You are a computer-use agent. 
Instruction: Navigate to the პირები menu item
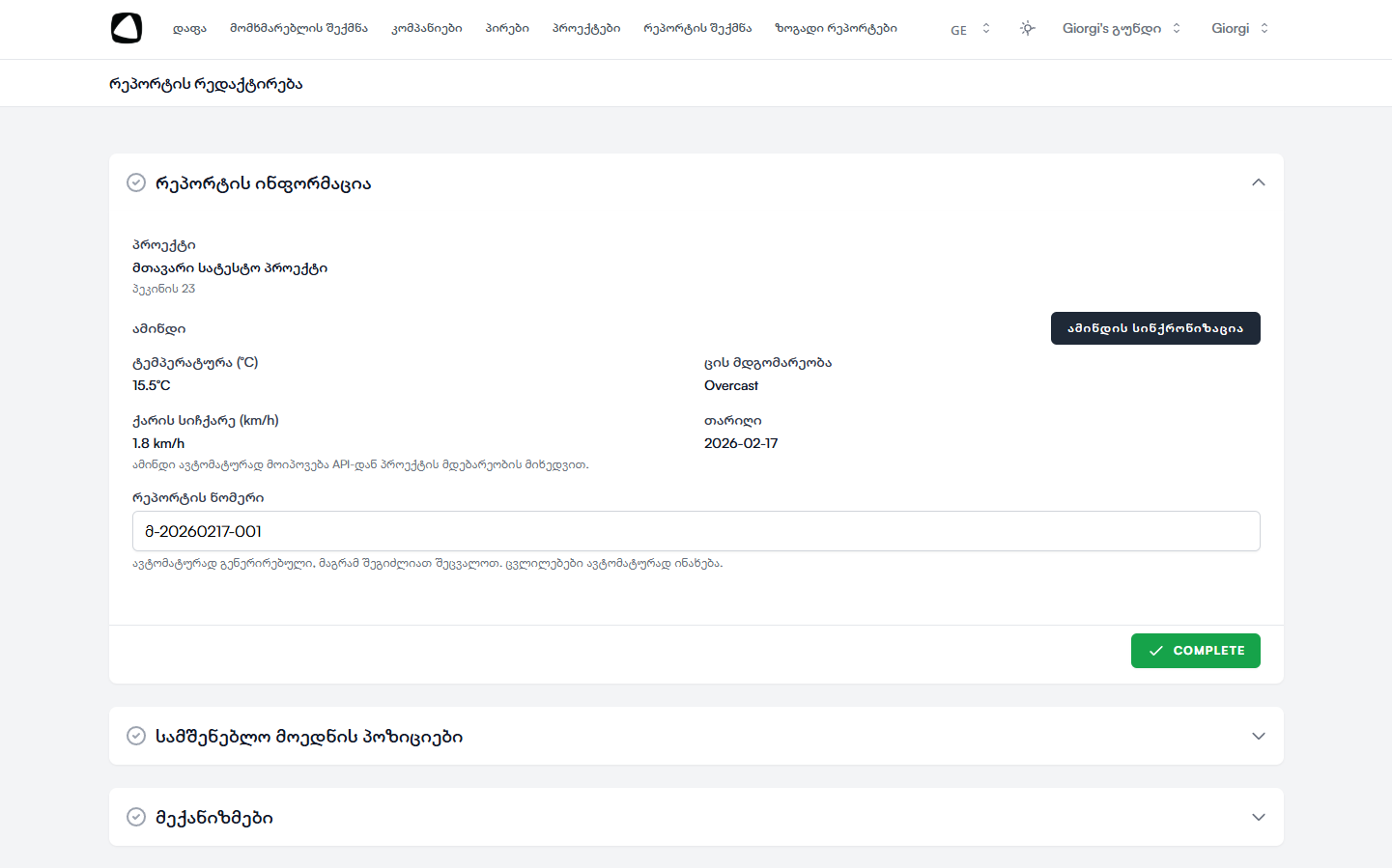click(507, 29)
